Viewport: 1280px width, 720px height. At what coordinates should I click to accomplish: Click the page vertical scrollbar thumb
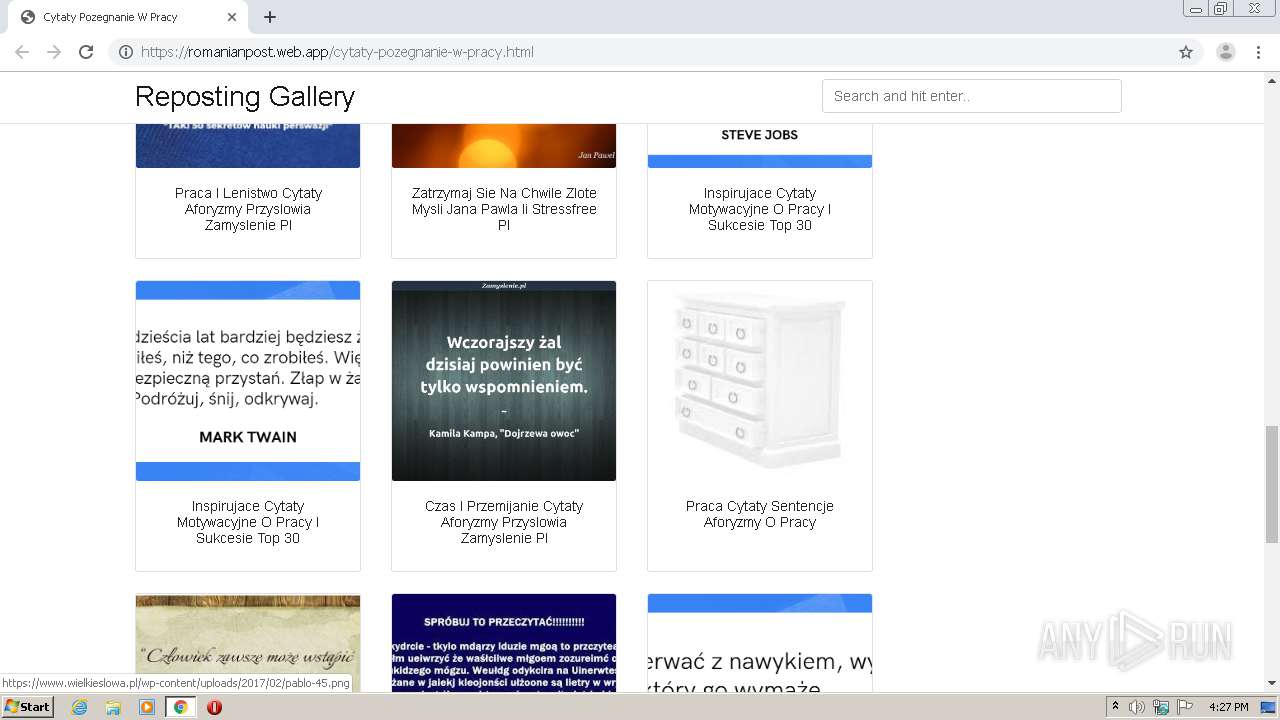click(x=1272, y=484)
